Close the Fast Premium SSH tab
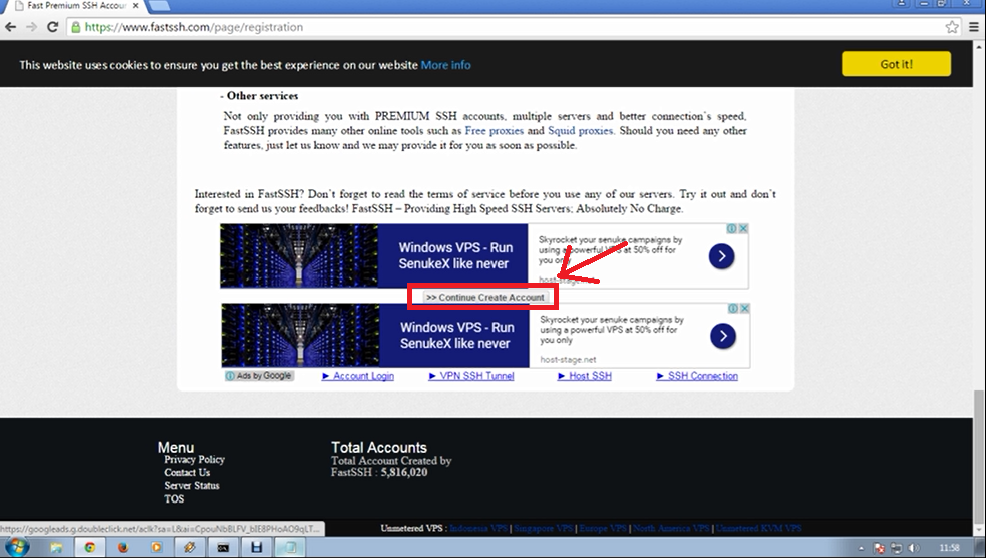Viewport: 986px width, 558px height. (135, 5)
